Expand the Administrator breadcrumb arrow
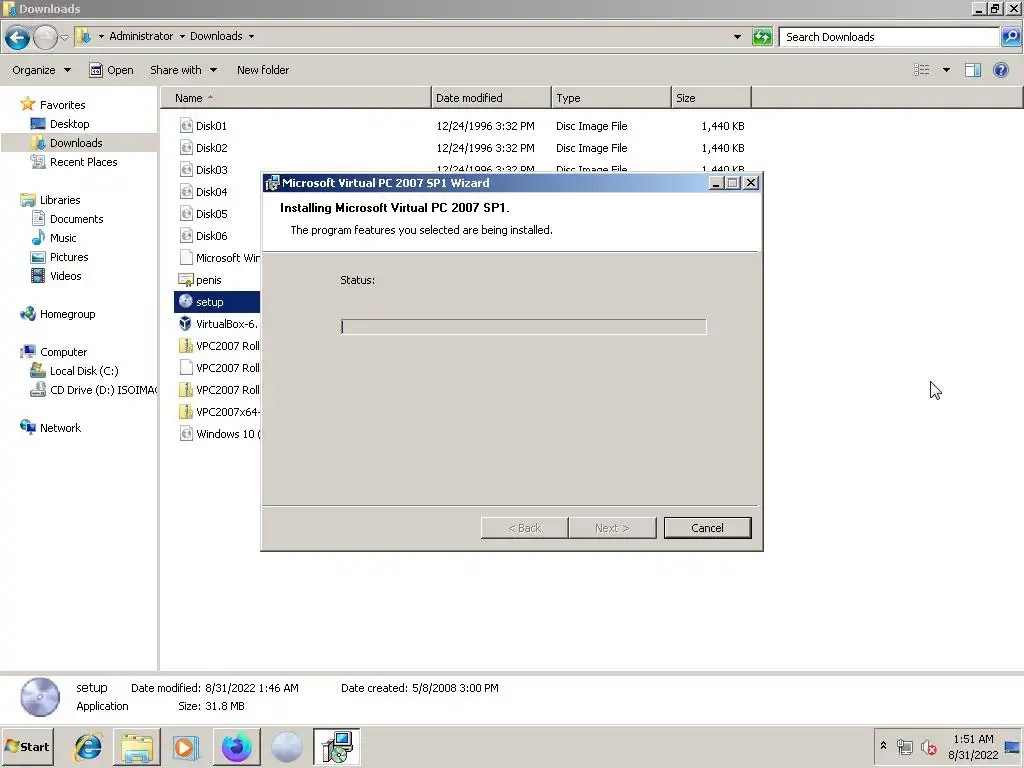Viewport: 1024px width, 768px height. [x=182, y=37]
